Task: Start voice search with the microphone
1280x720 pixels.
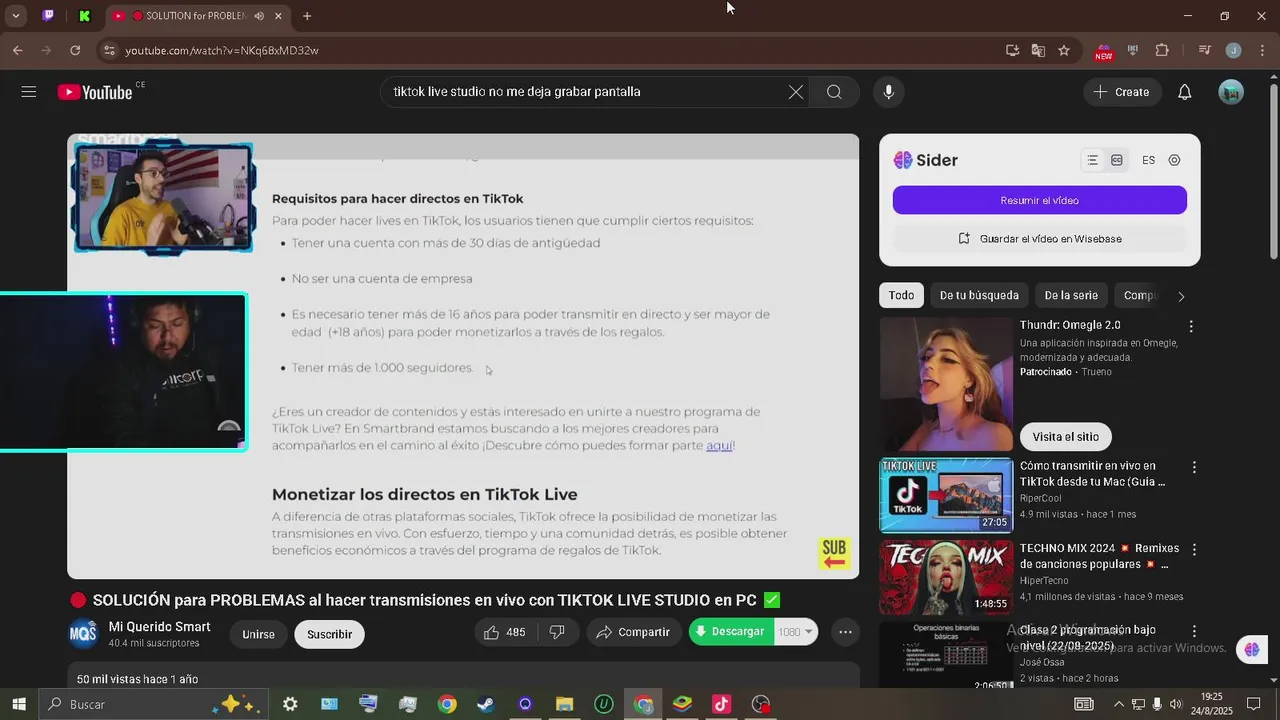Action: [888, 92]
